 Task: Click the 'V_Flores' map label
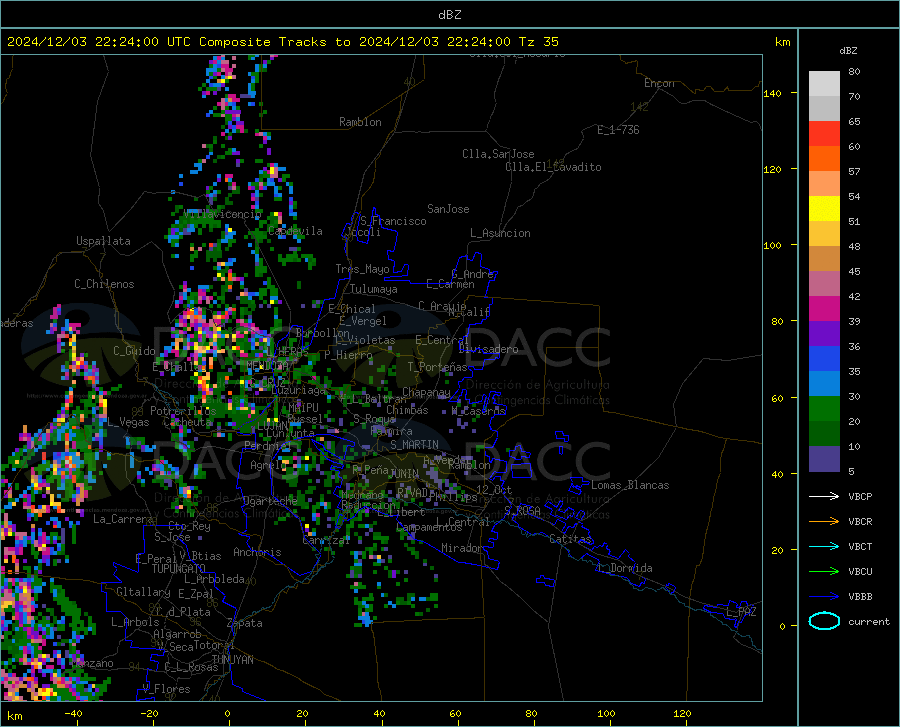tap(166, 689)
